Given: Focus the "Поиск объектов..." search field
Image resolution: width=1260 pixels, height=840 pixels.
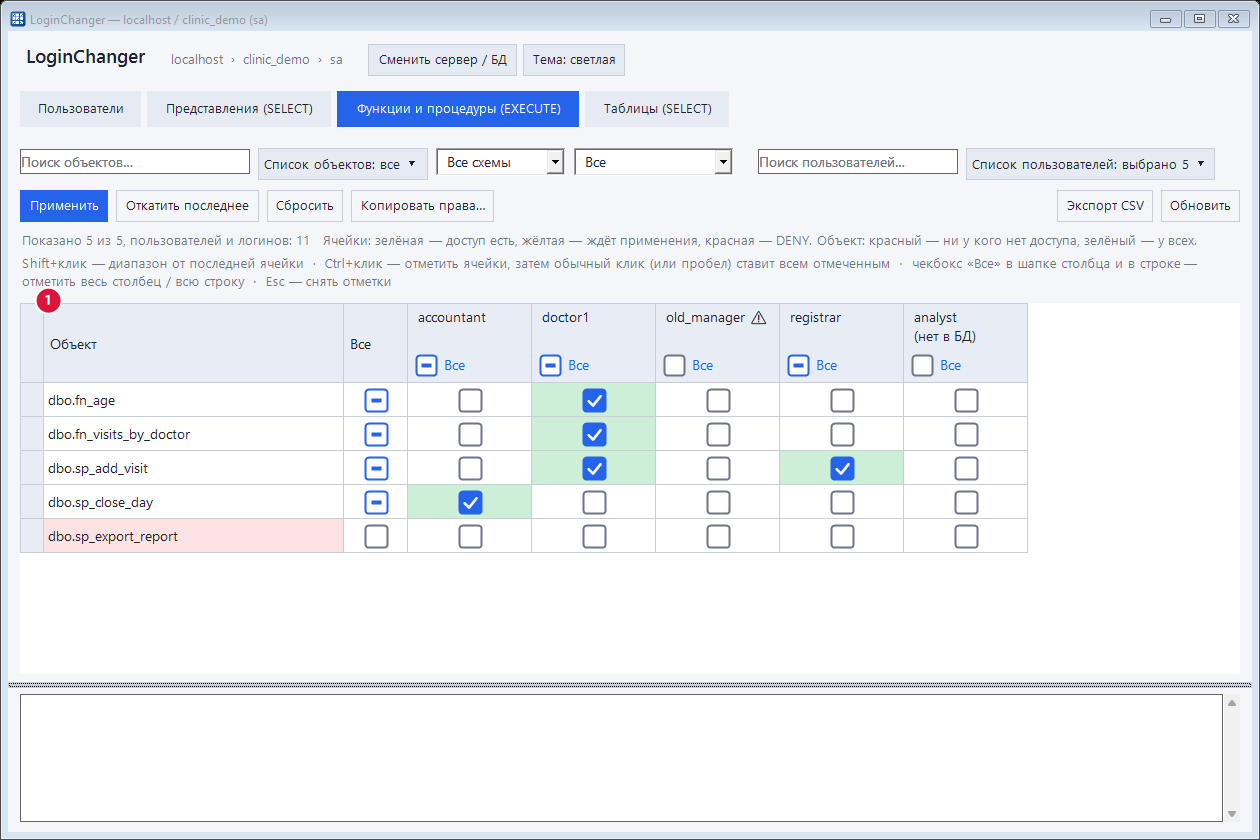Looking at the screenshot, I should (x=135, y=162).
